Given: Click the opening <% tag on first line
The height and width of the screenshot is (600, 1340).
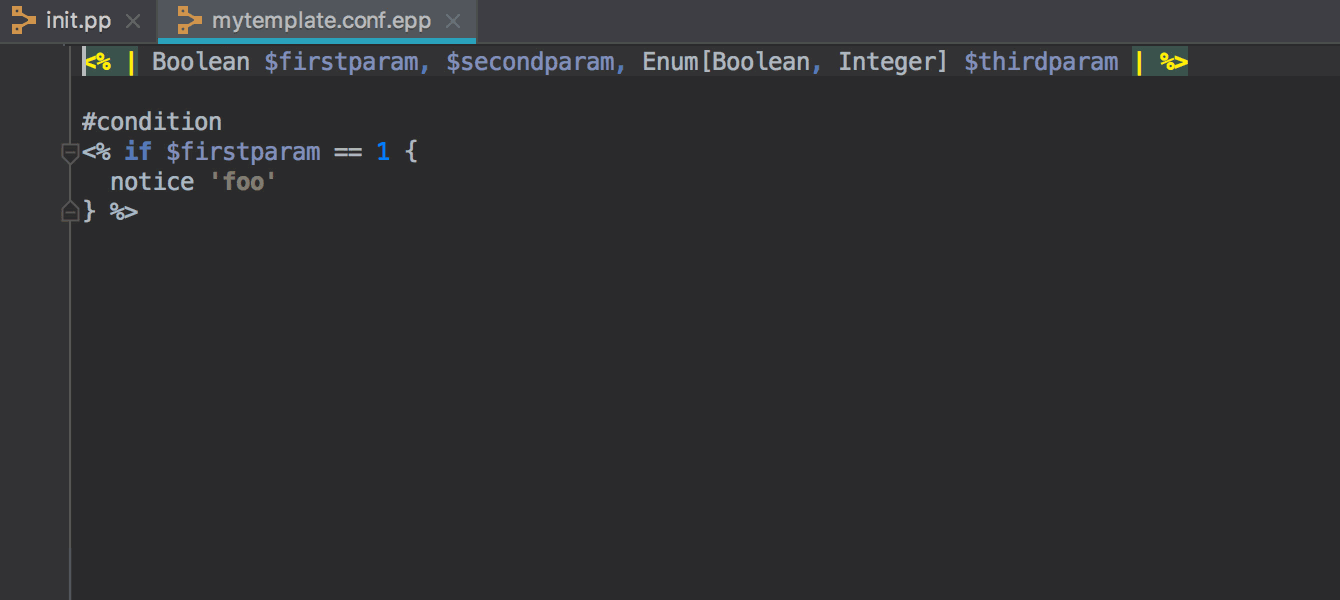Looking at the screenshot, I should (97, 62).
